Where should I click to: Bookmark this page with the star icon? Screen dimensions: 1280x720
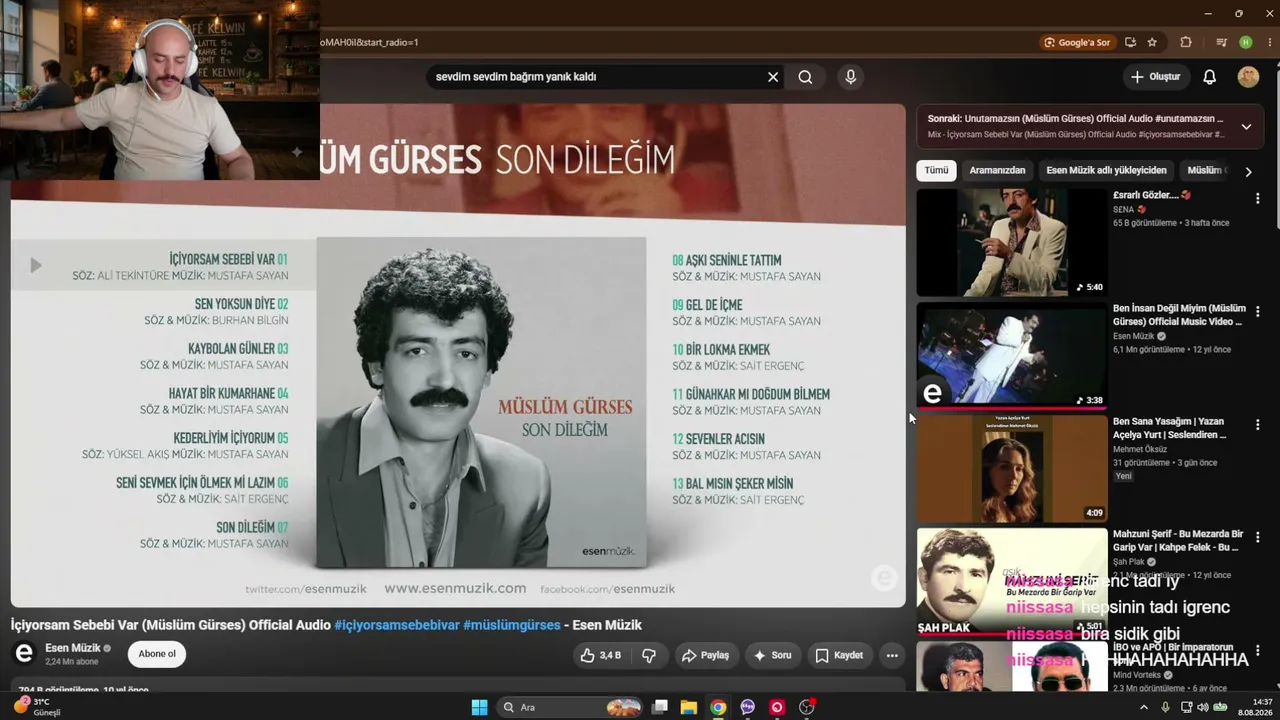click(1152, 43)
